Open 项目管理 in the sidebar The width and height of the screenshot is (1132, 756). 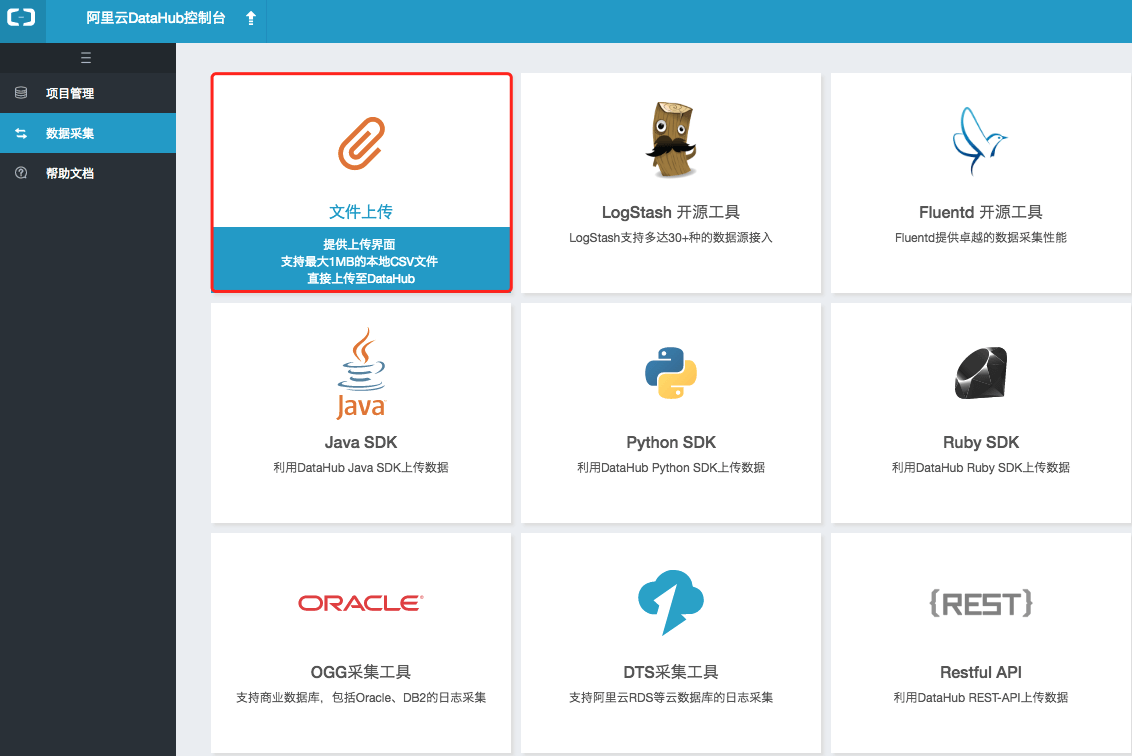(88, 93)
